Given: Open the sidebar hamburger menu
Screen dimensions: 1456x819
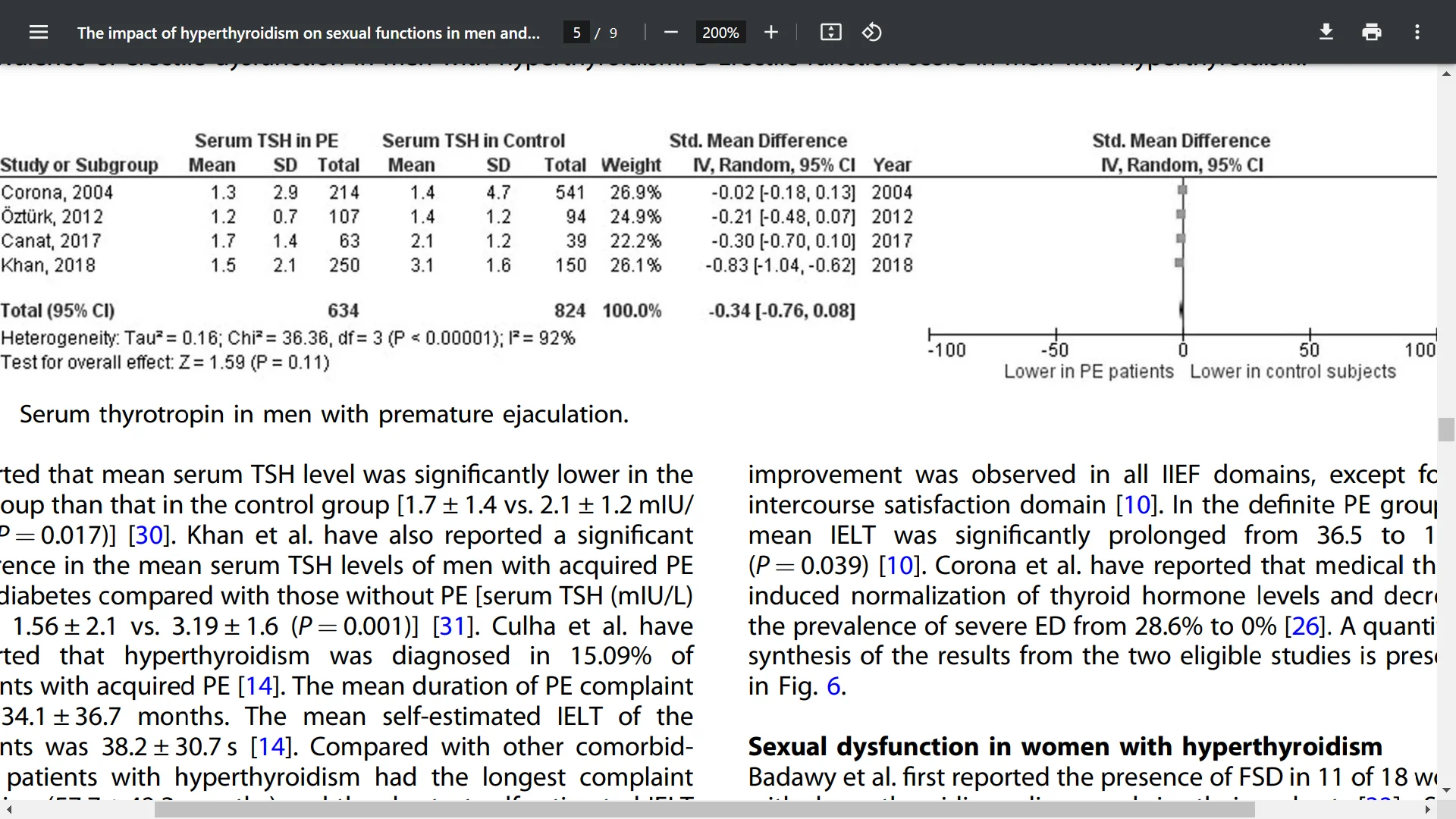Looking at the screenshot, I should tap(39, 33).
